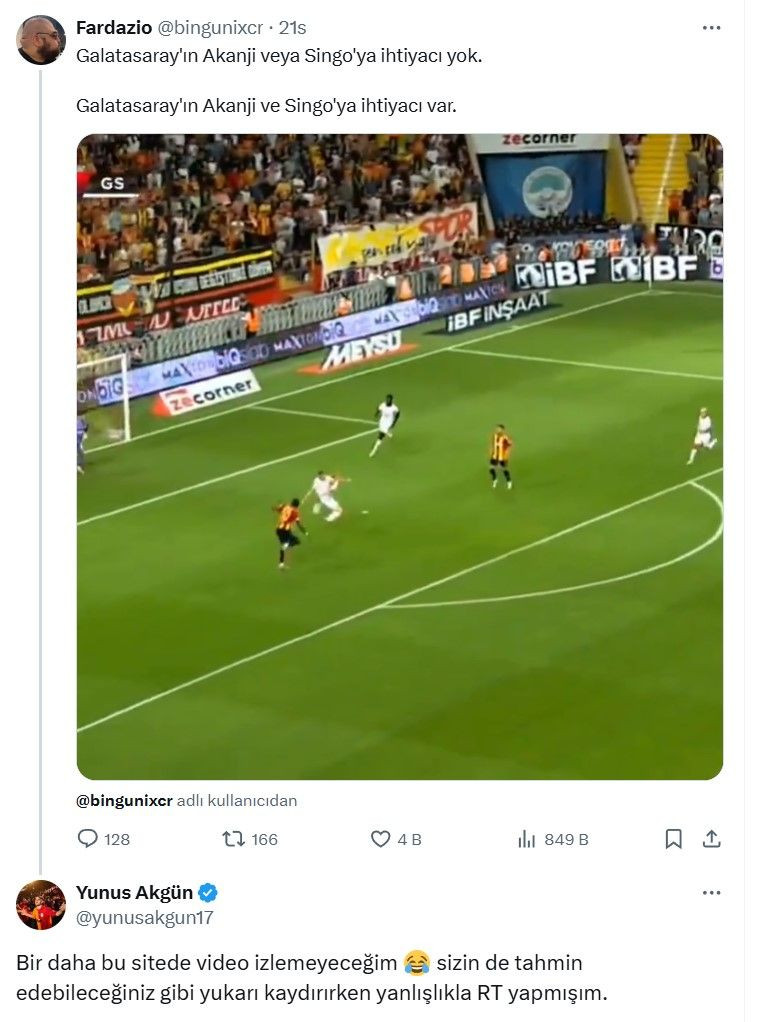Image resolution: width=779 pixels, height=1022 pixels.
Task: View post analytics bar chart icon
Action: pyautogui.click(x=526, y=840)
